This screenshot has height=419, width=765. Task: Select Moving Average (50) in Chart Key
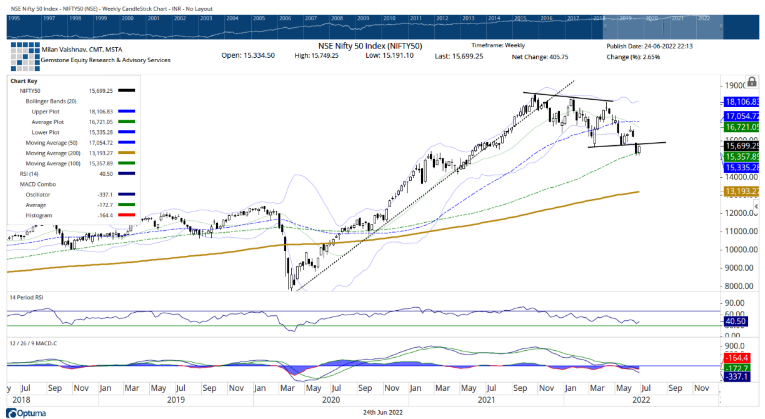[x=49, y=141]
